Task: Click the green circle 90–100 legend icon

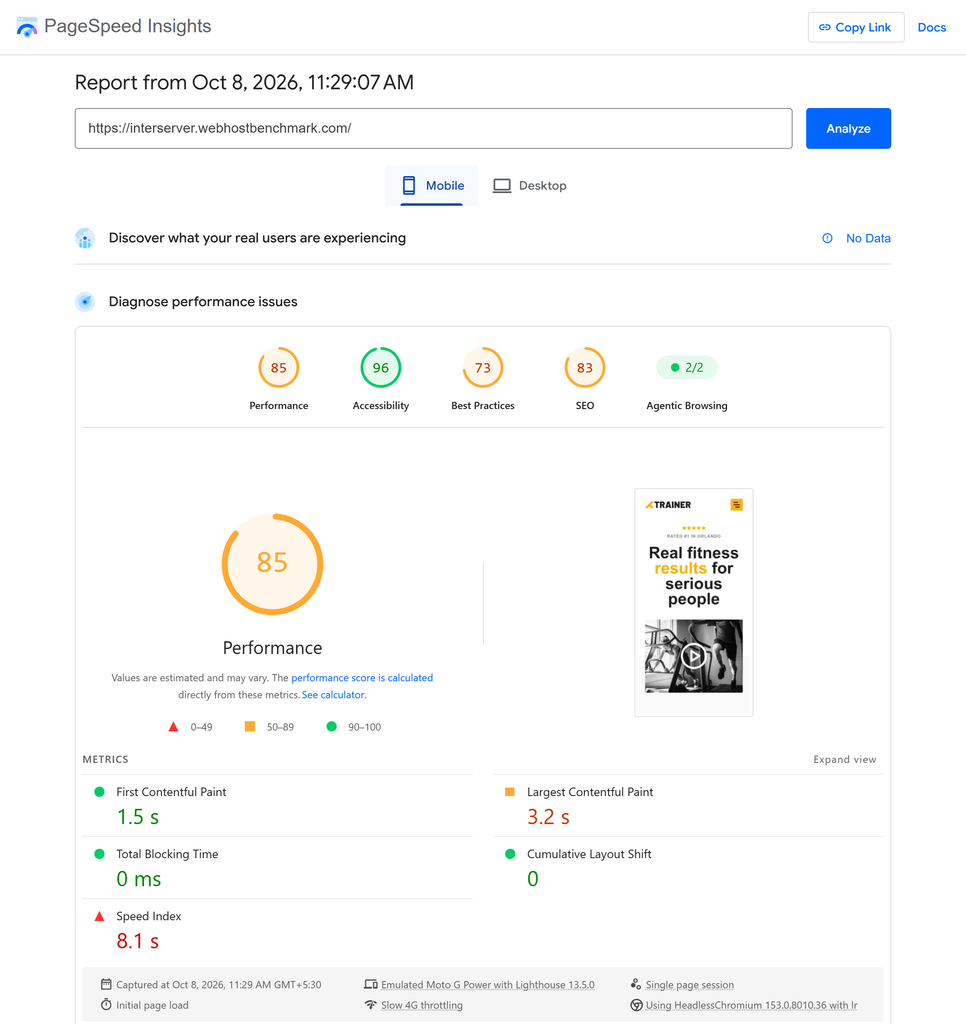Action: (x=332, y=726)
